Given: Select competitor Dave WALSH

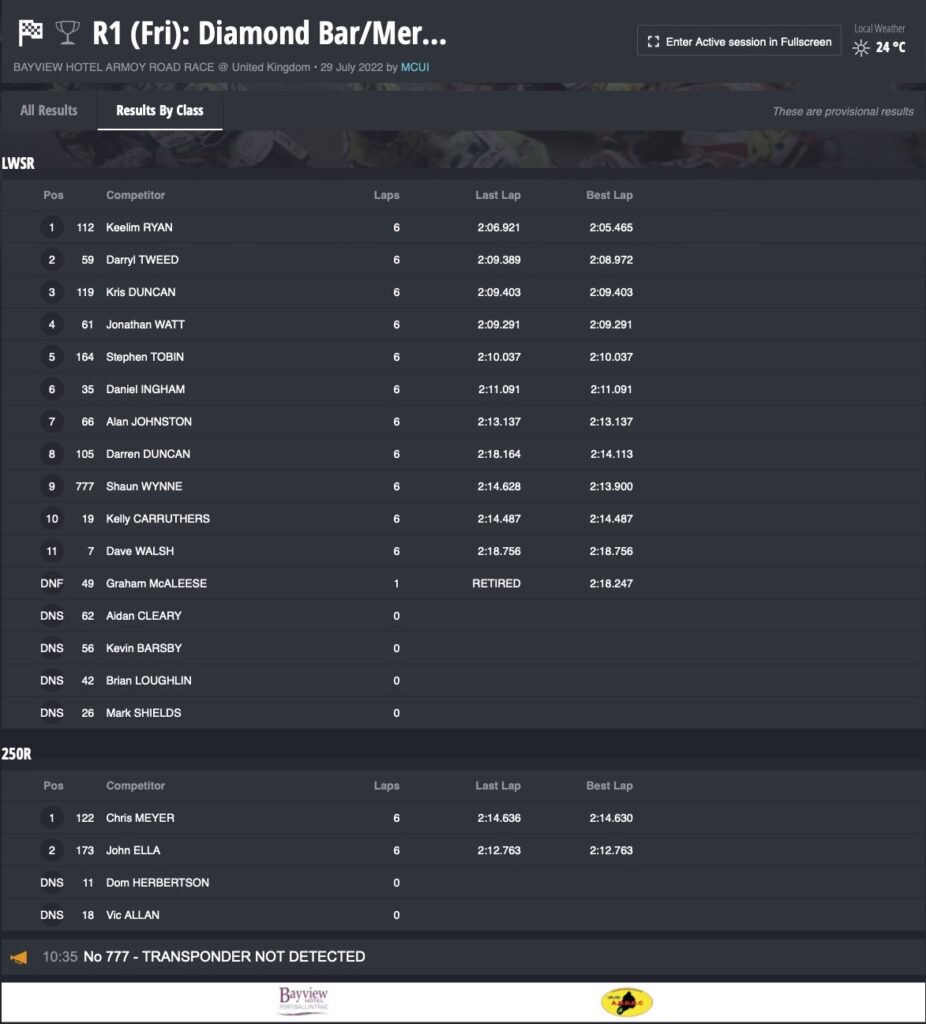Looking at the screenshot, I should coord(140,551).
